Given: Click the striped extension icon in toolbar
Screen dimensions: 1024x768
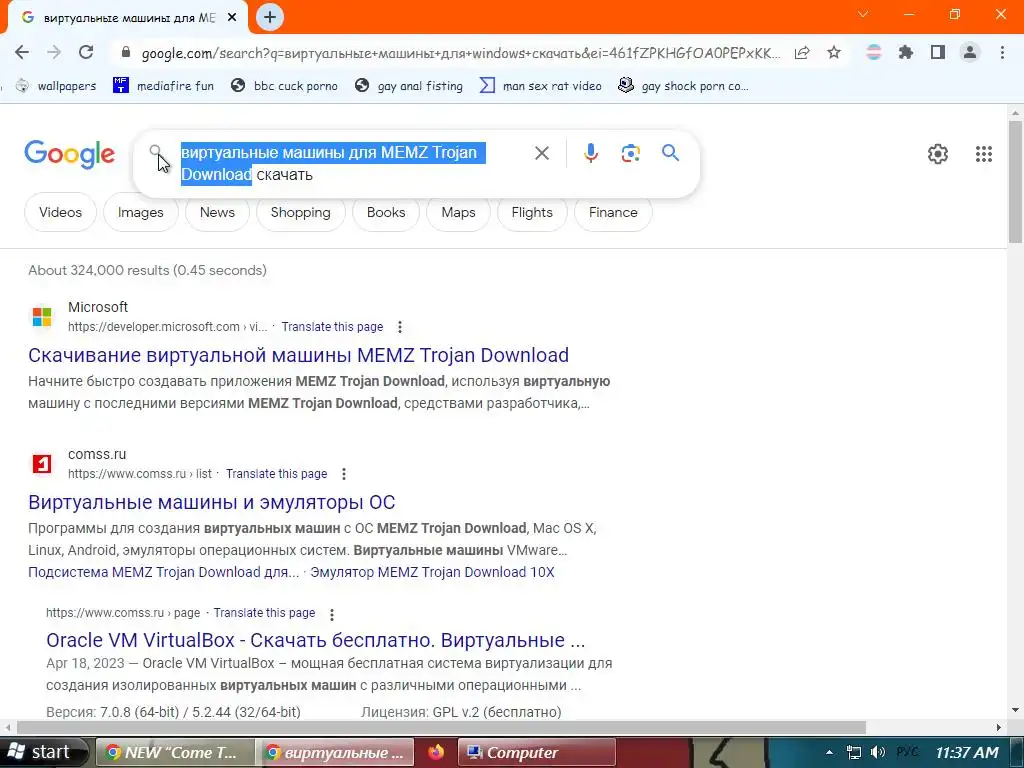Looking at the screenshot, I should 873,53.
